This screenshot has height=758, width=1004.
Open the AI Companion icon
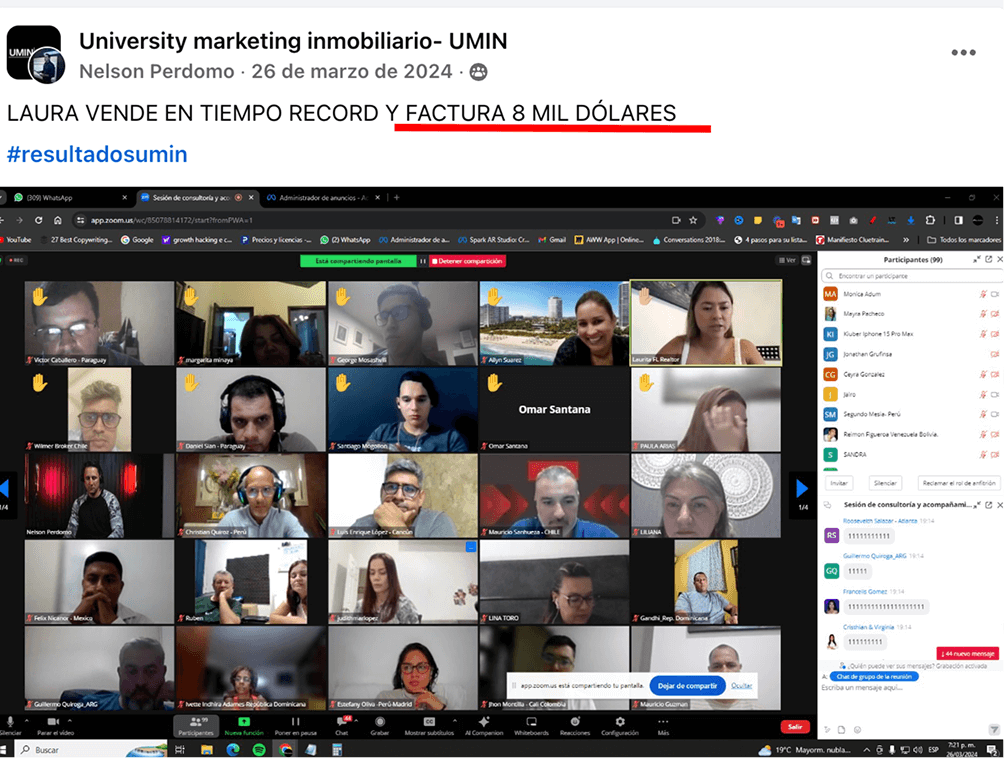coord(484,722)
